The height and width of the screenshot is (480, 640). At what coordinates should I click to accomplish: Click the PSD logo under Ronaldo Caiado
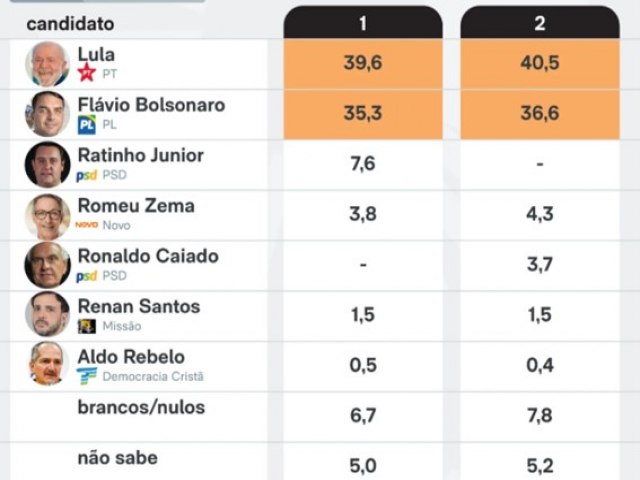(86, 276)
